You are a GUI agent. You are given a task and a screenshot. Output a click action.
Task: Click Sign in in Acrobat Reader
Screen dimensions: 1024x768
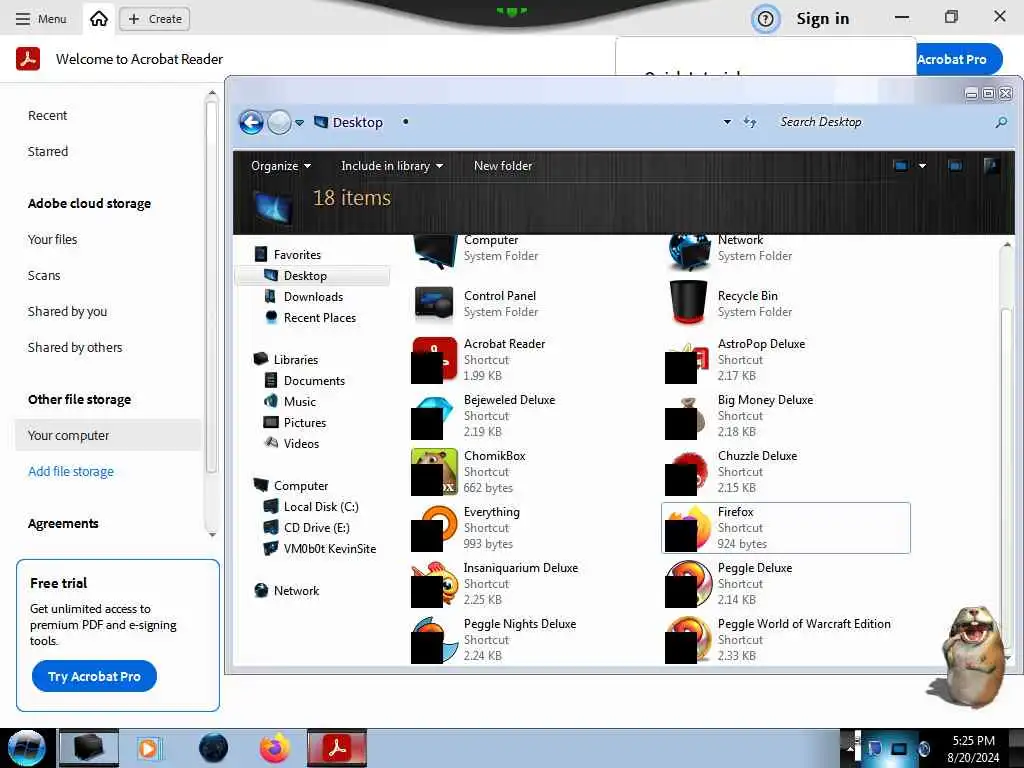coord(822,19)
